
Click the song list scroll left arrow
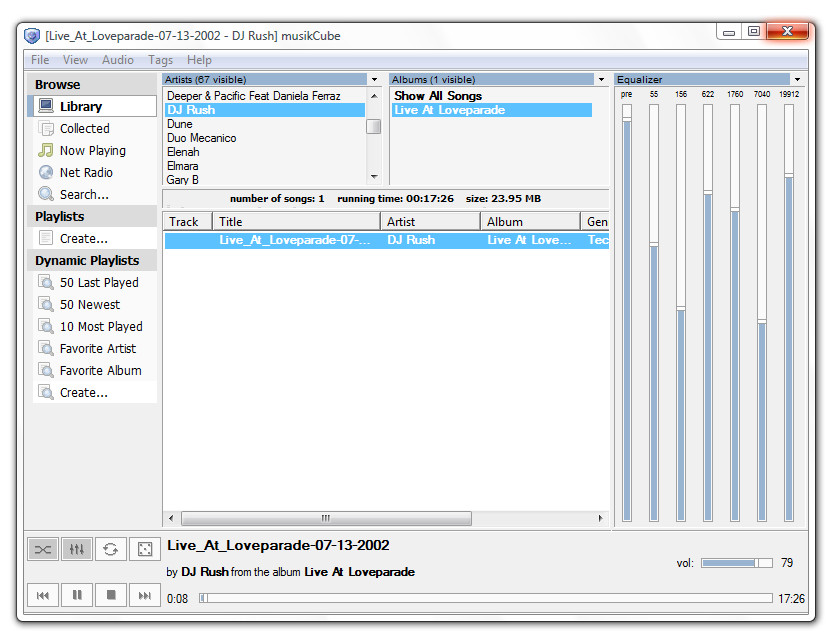[171, 518]
